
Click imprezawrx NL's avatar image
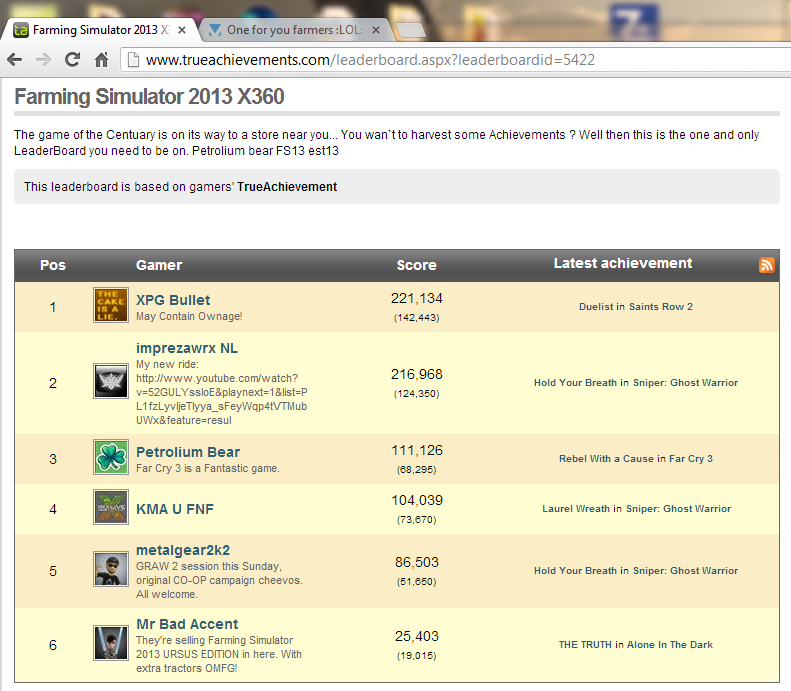tap(110, 382)
